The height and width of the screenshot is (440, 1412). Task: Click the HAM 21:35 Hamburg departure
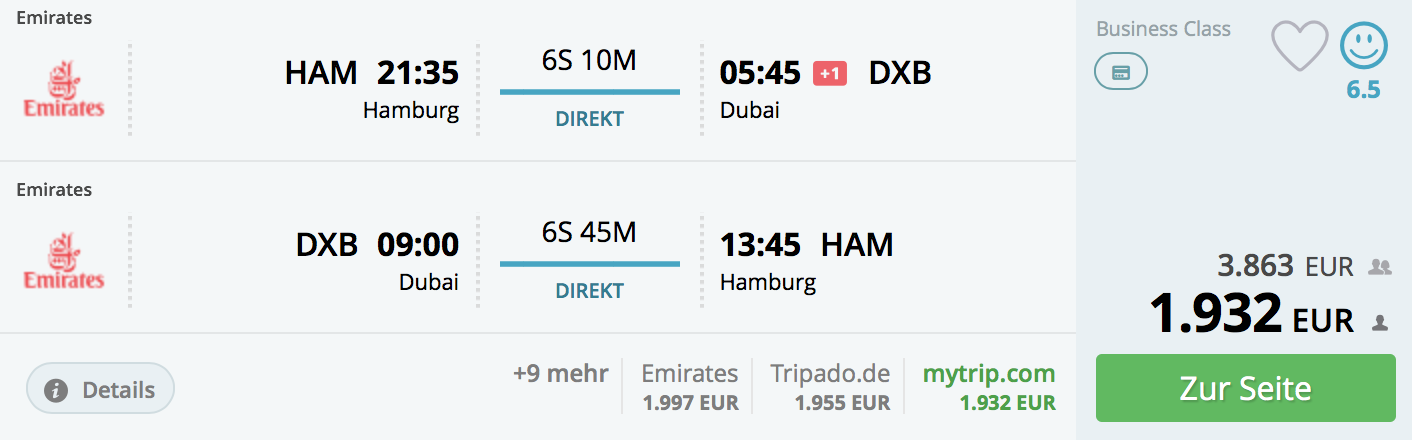tap(372, 89)
